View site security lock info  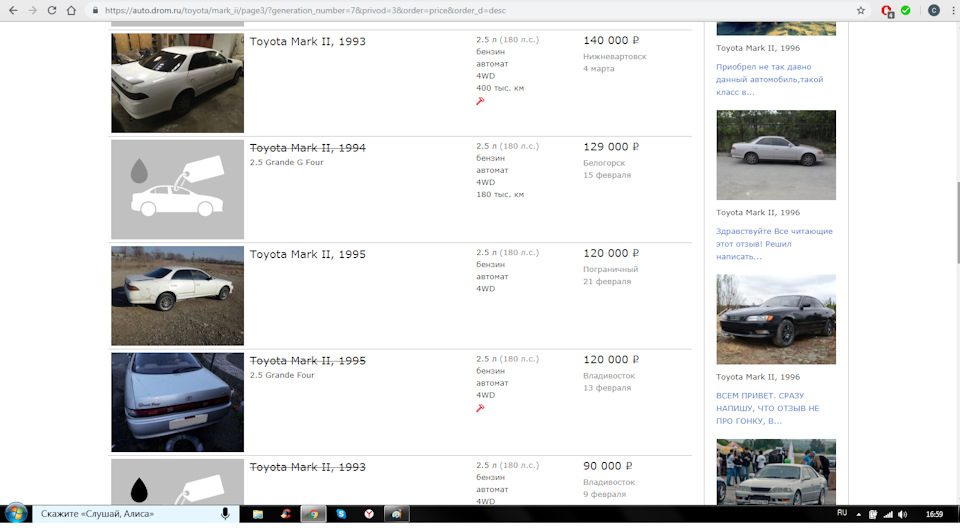[95, 10]
